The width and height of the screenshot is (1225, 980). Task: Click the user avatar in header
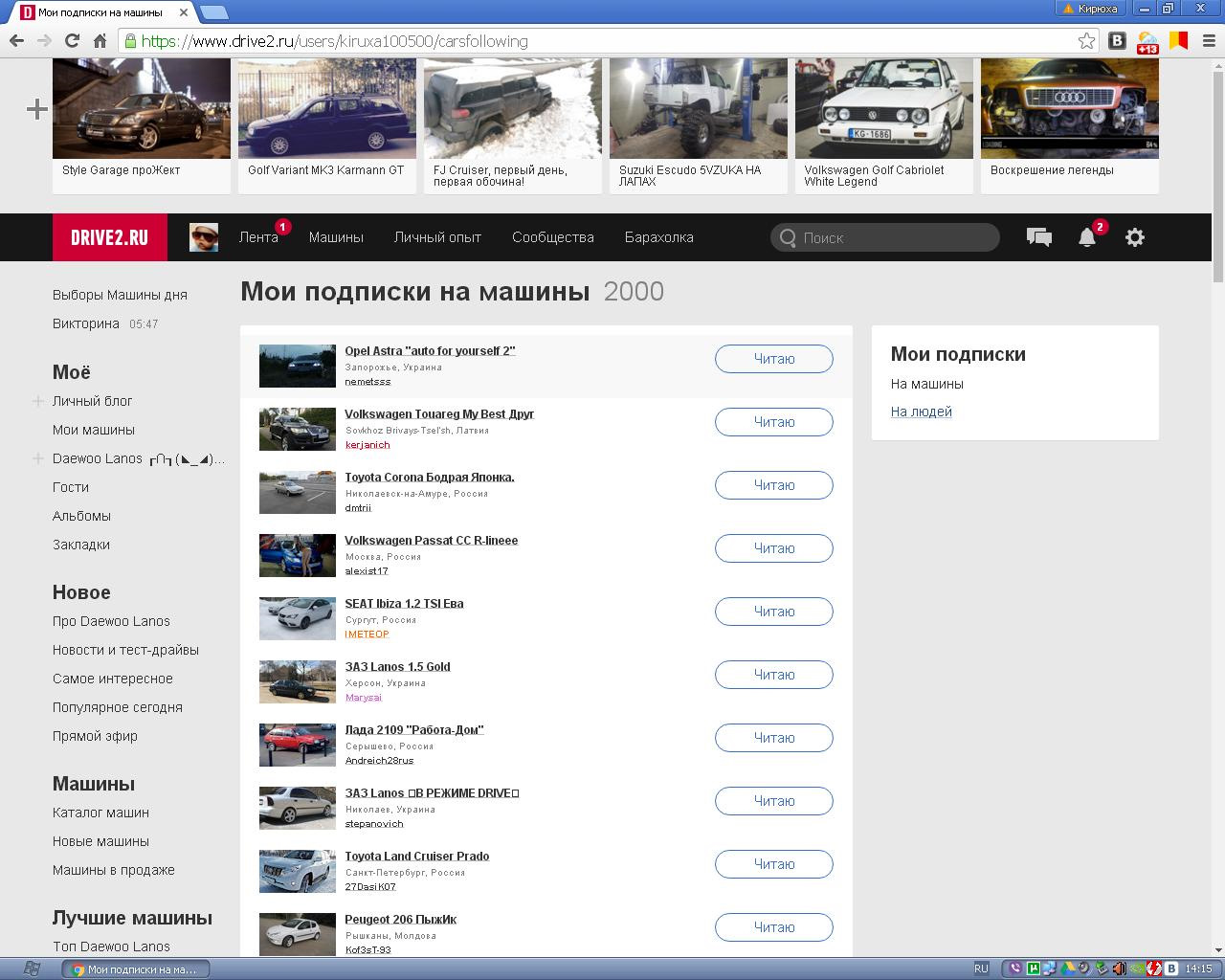click(x=204, y=237)
